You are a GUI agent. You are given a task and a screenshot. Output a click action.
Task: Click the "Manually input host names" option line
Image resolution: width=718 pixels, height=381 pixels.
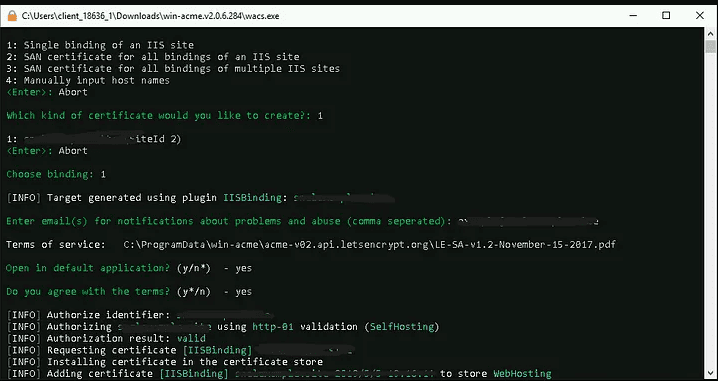(88, 80)
